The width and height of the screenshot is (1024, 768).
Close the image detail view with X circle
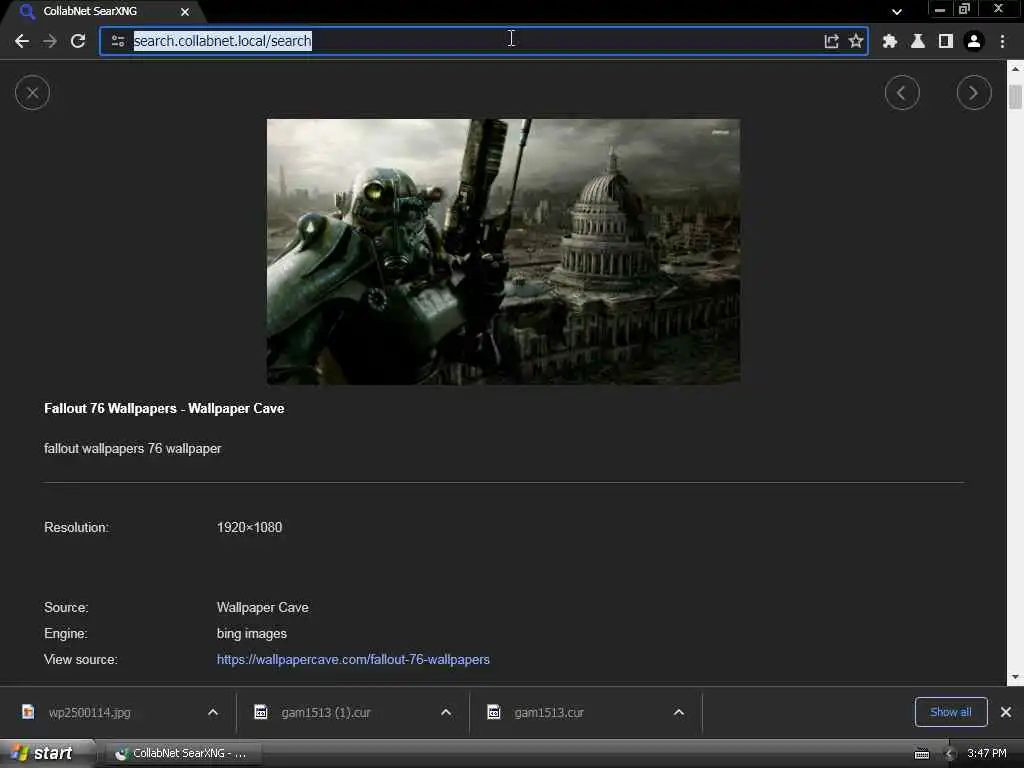point(32,93)
